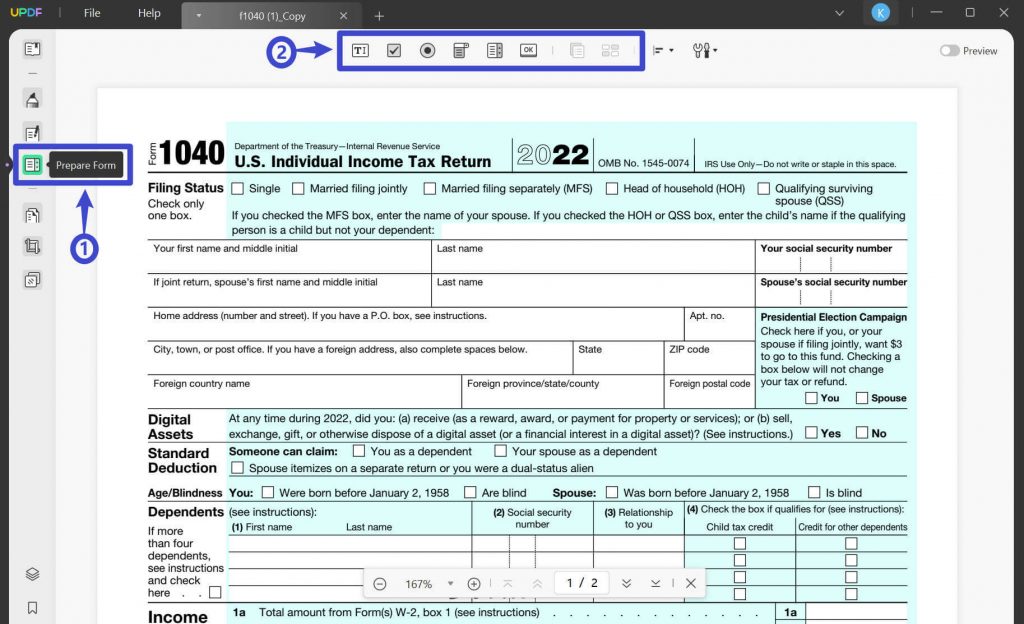Expand the dropdown chevron near the avatar

pyautogui.click(x=841, y=13)
